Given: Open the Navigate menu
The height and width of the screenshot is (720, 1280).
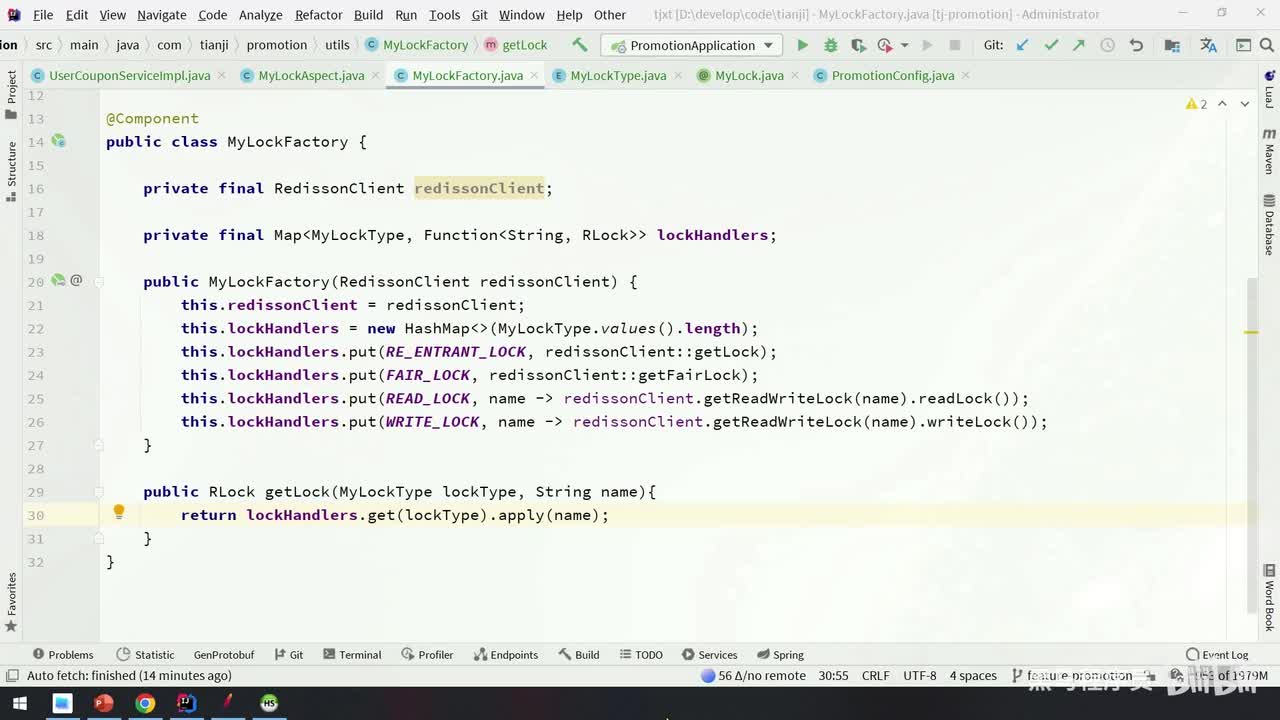Looking at the screenshot, I should coord(161,15).
